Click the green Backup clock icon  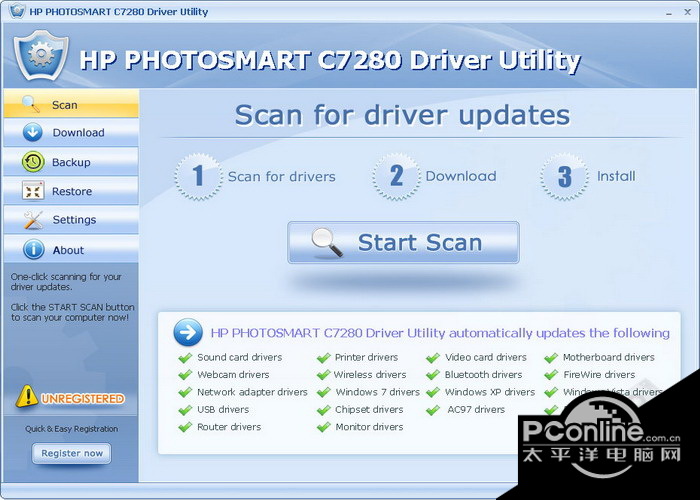33,162
